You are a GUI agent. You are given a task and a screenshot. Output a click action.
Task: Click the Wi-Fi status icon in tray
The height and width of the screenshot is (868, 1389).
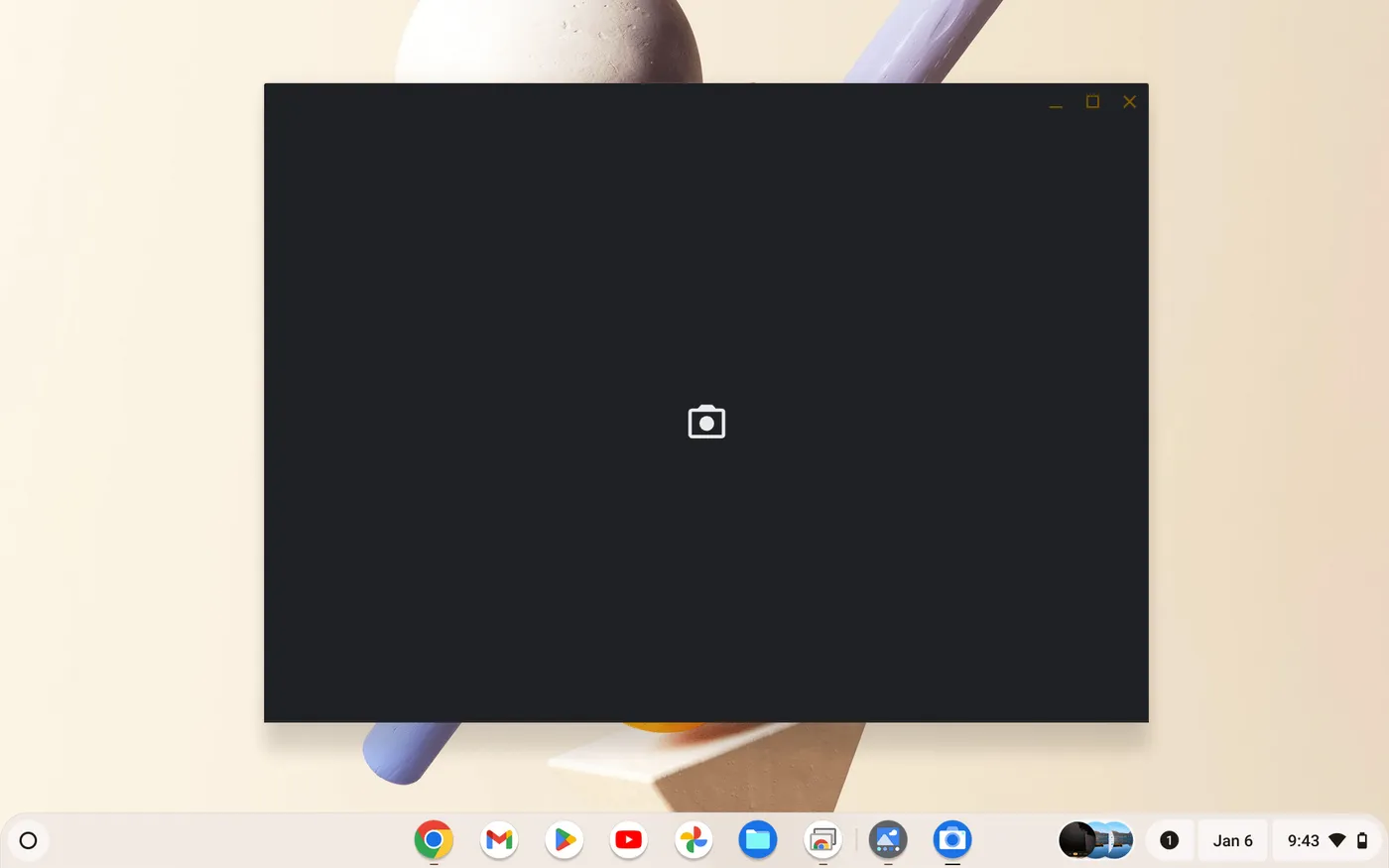[x=1337, y=840]
